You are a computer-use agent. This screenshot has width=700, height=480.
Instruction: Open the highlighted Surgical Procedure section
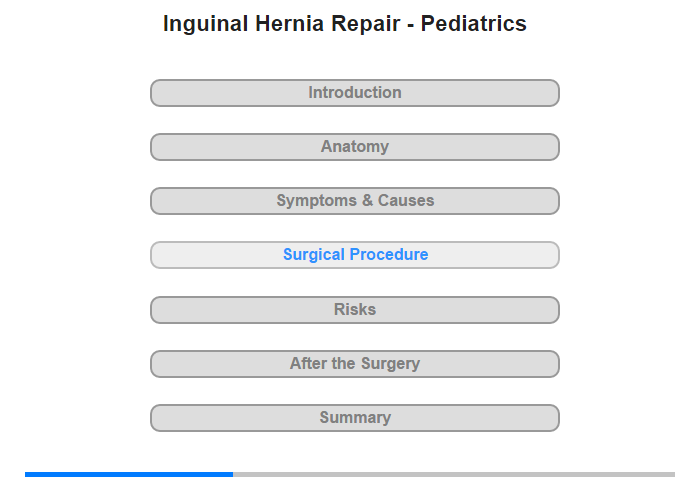pyautogui.click(x=354, y=255)
